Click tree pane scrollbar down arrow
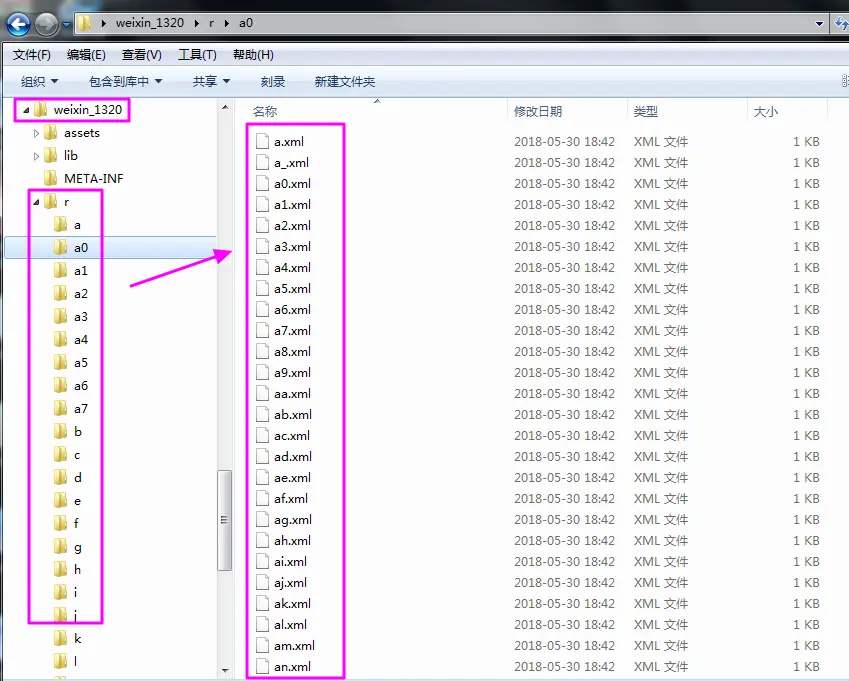The image size is (849, 681). [225, 671]
